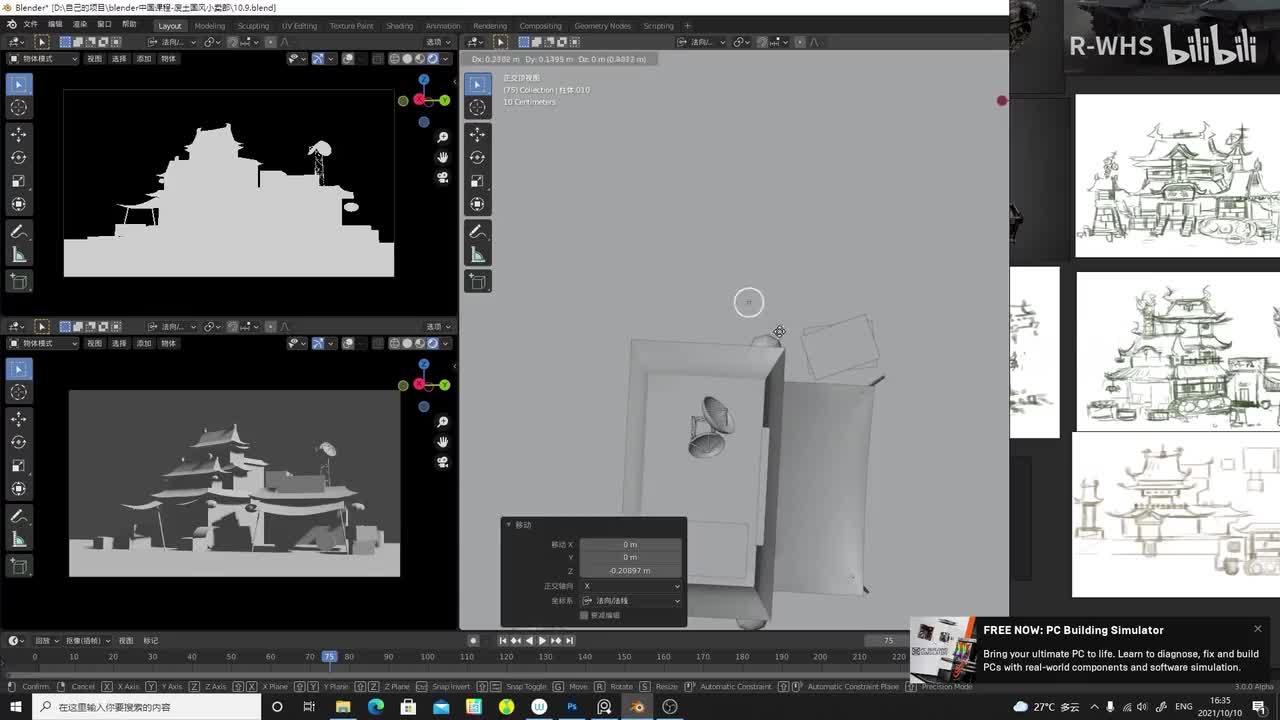Toggle the proportional editing checkbox in Move panel

pos(584,615)
